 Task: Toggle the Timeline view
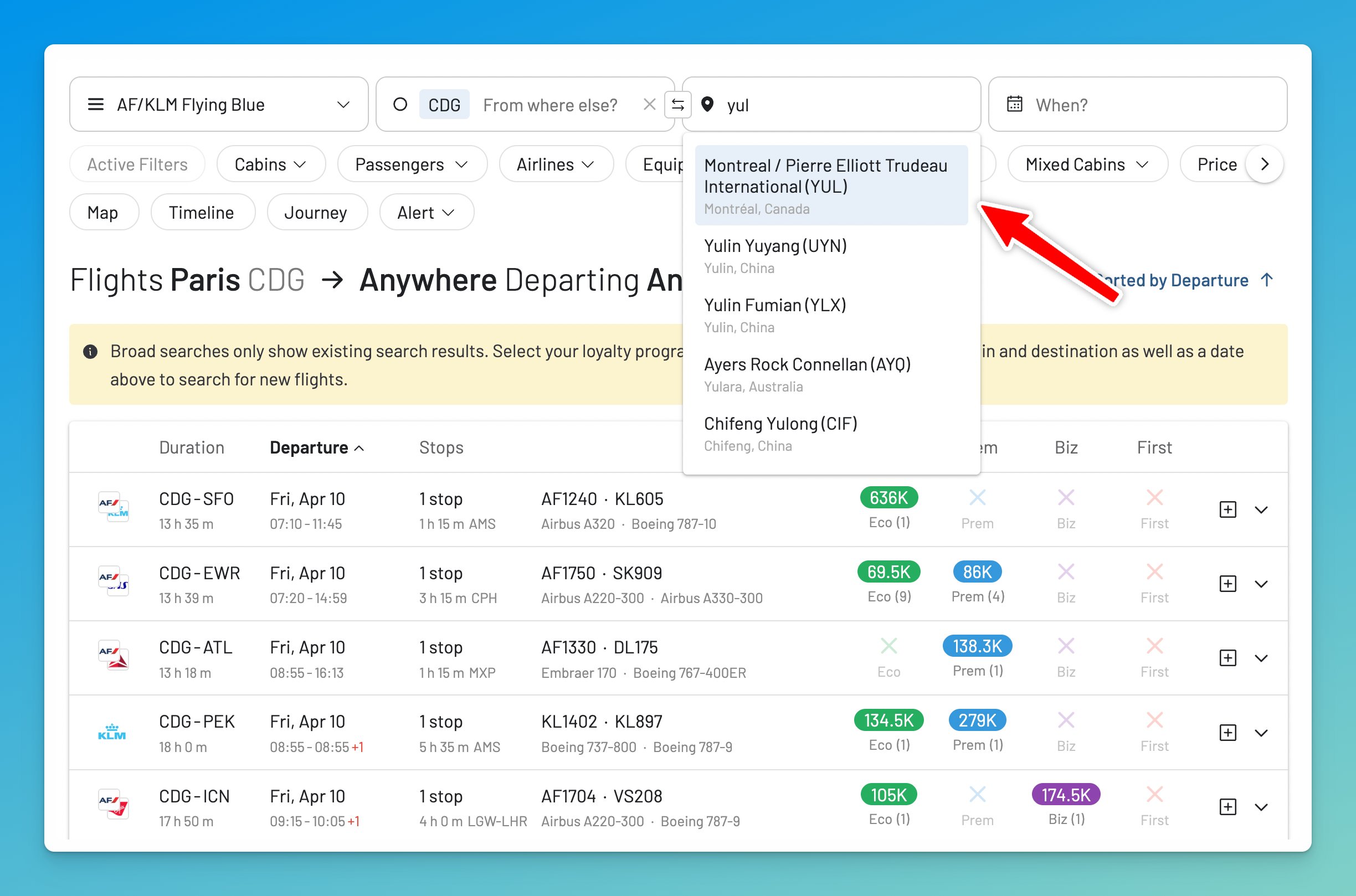[x=202, y=212]
